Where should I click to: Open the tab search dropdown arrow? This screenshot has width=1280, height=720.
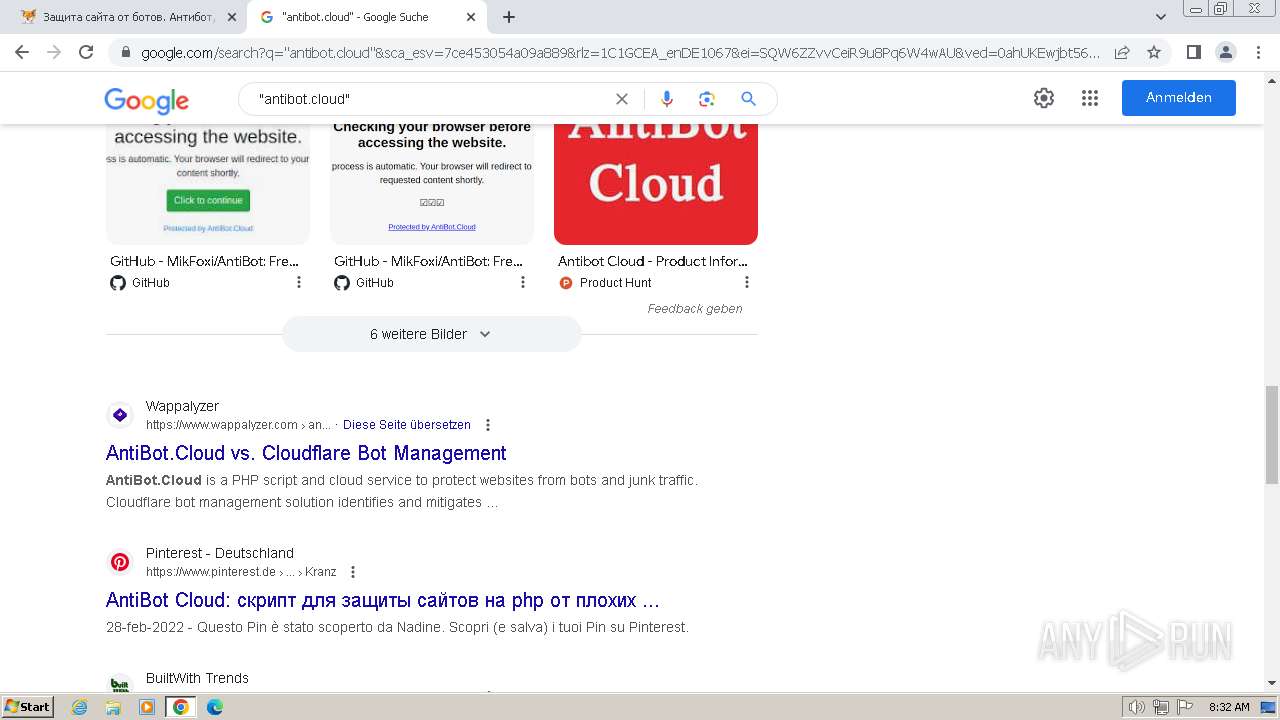click(x=1160, y=17)
